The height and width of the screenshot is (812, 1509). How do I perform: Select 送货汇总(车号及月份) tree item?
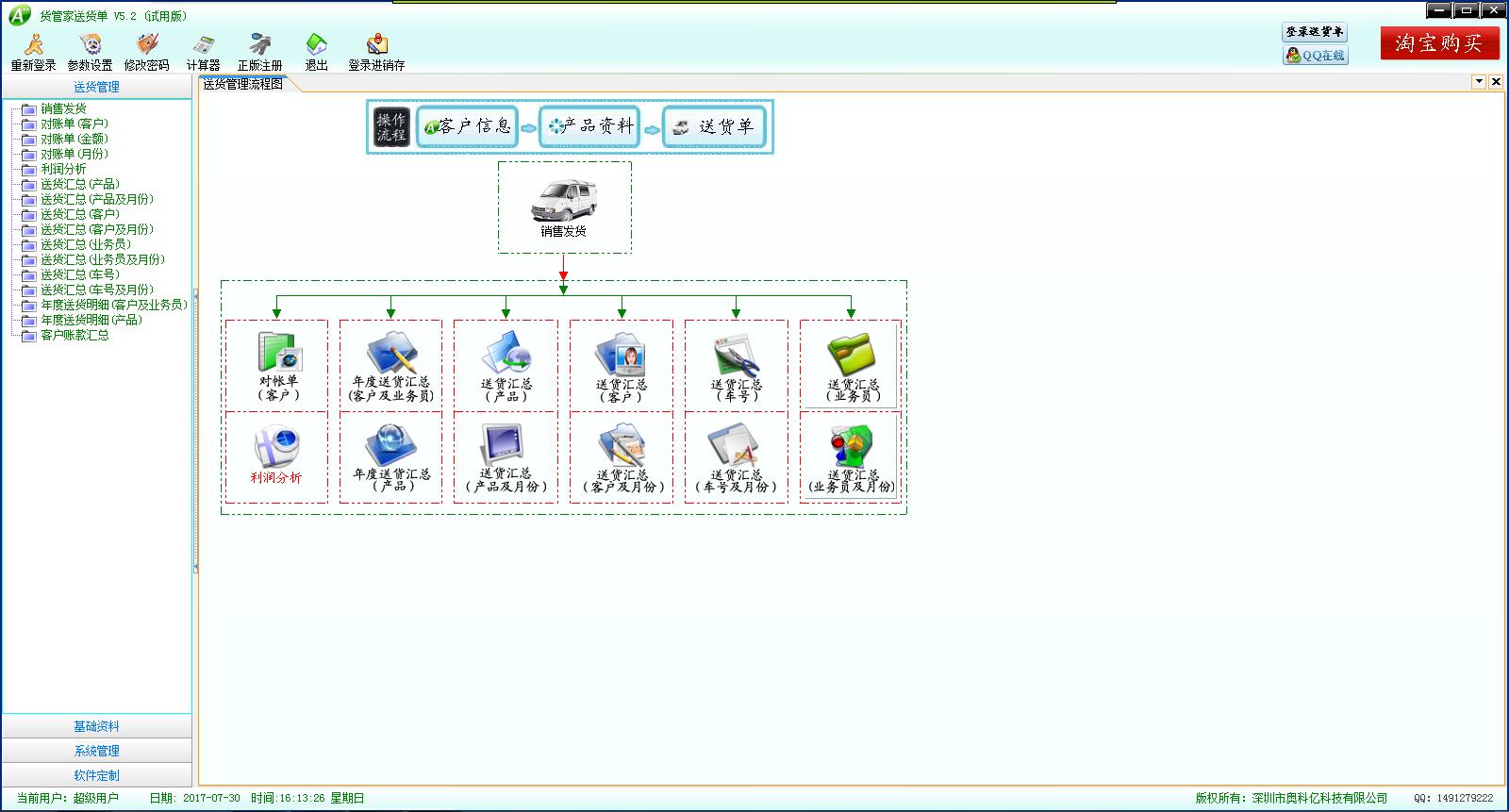tap(97, 290)
